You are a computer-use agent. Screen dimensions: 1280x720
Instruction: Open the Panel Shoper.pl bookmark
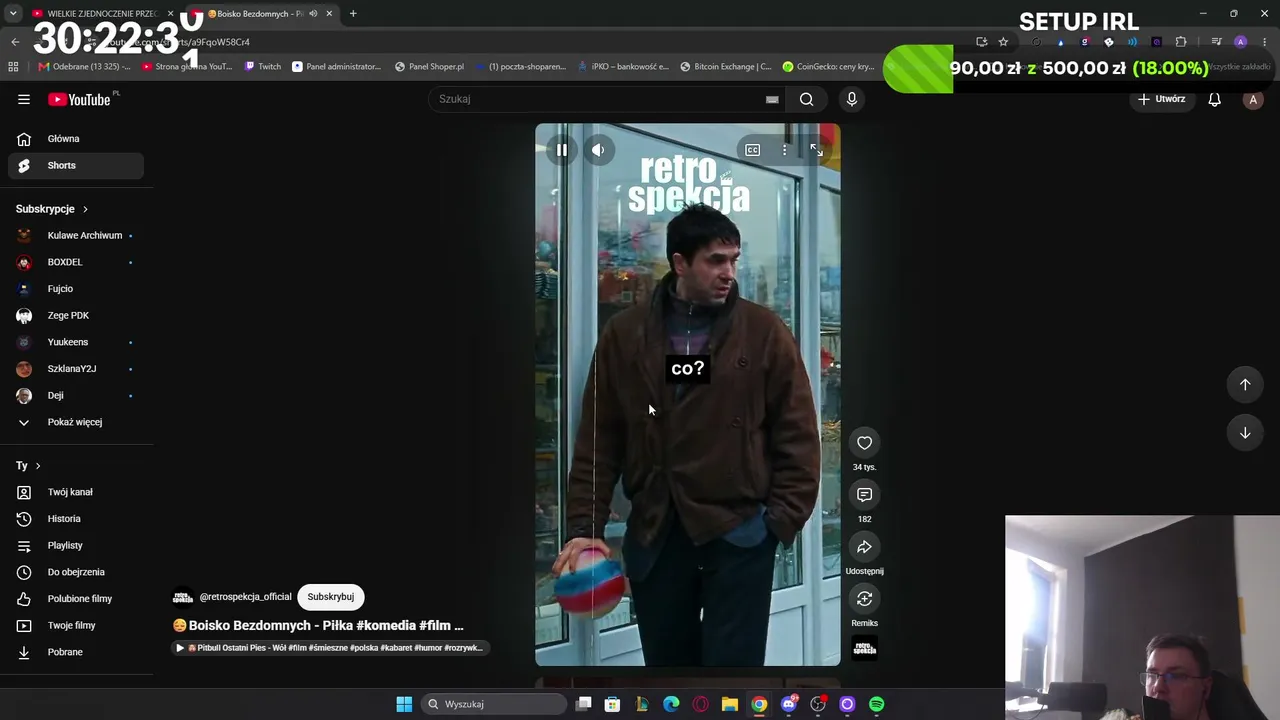pyautogui.click(x=429, y=67)
